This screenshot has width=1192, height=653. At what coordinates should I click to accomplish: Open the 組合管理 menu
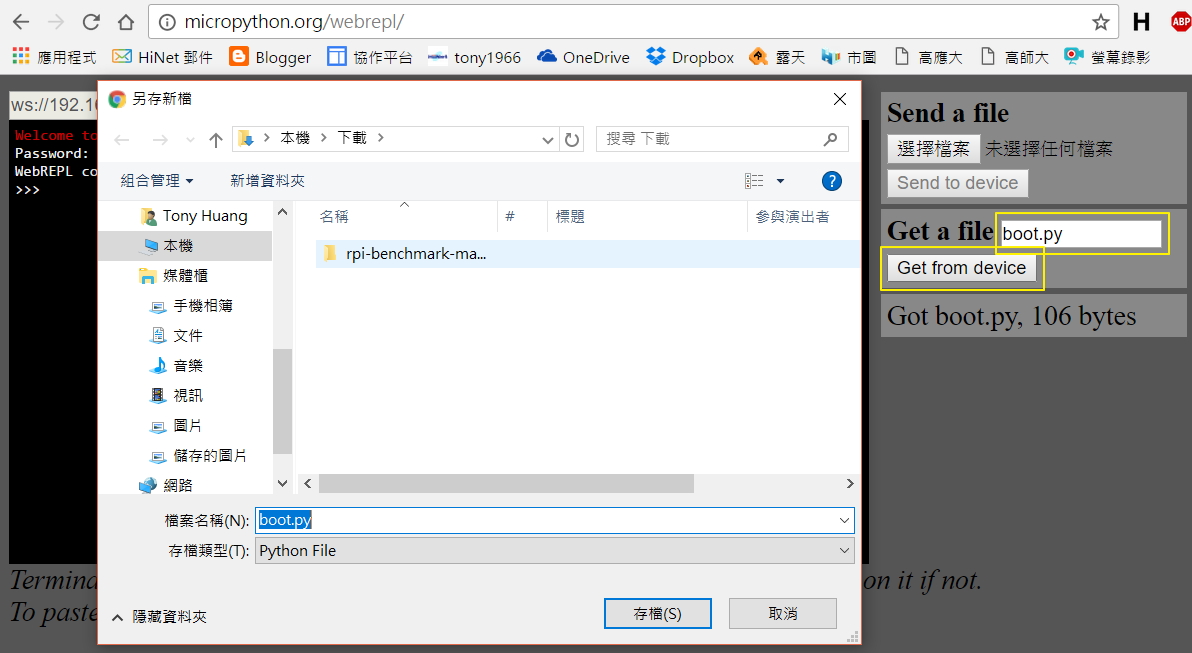(x=157, y=181)
